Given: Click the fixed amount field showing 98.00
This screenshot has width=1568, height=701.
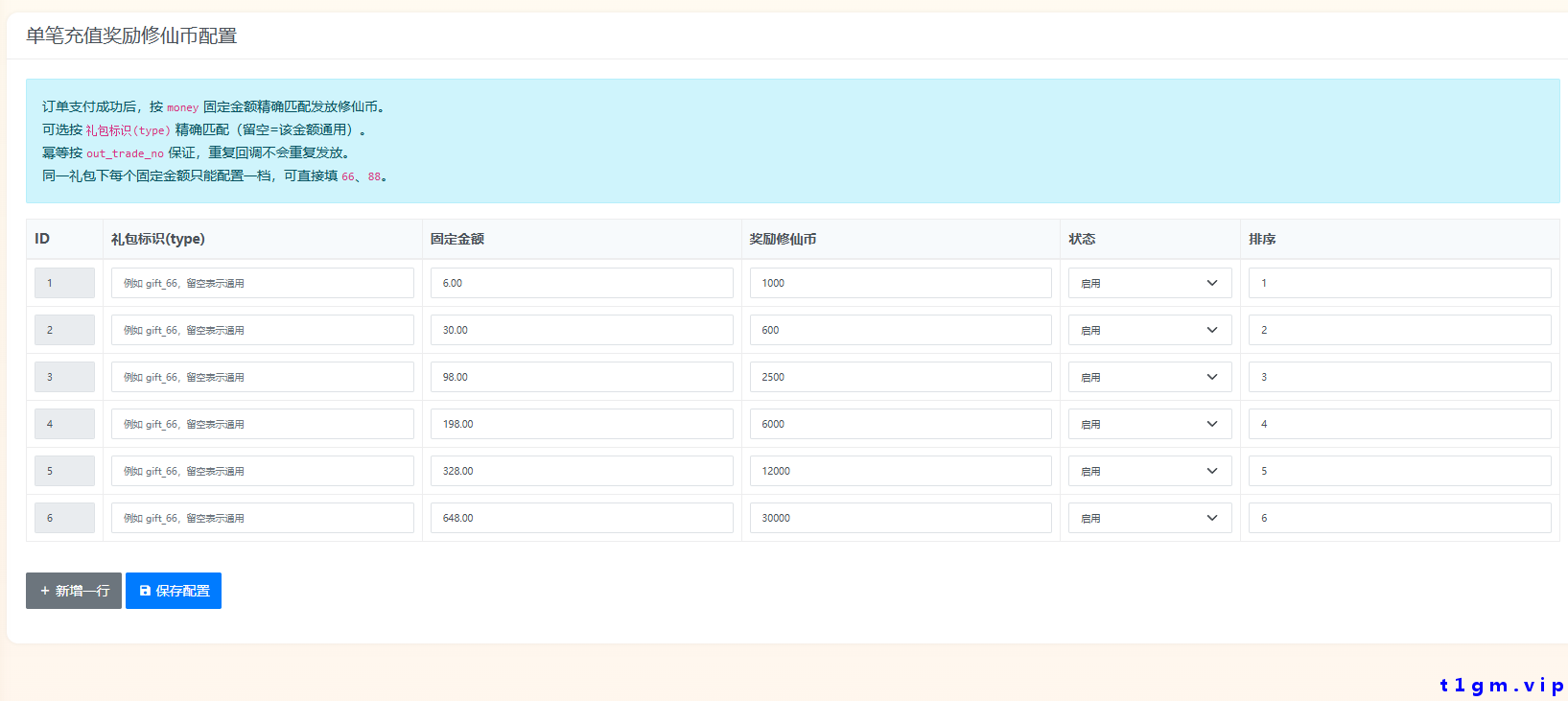Looking at the screenshot, I should pos(582,377).
